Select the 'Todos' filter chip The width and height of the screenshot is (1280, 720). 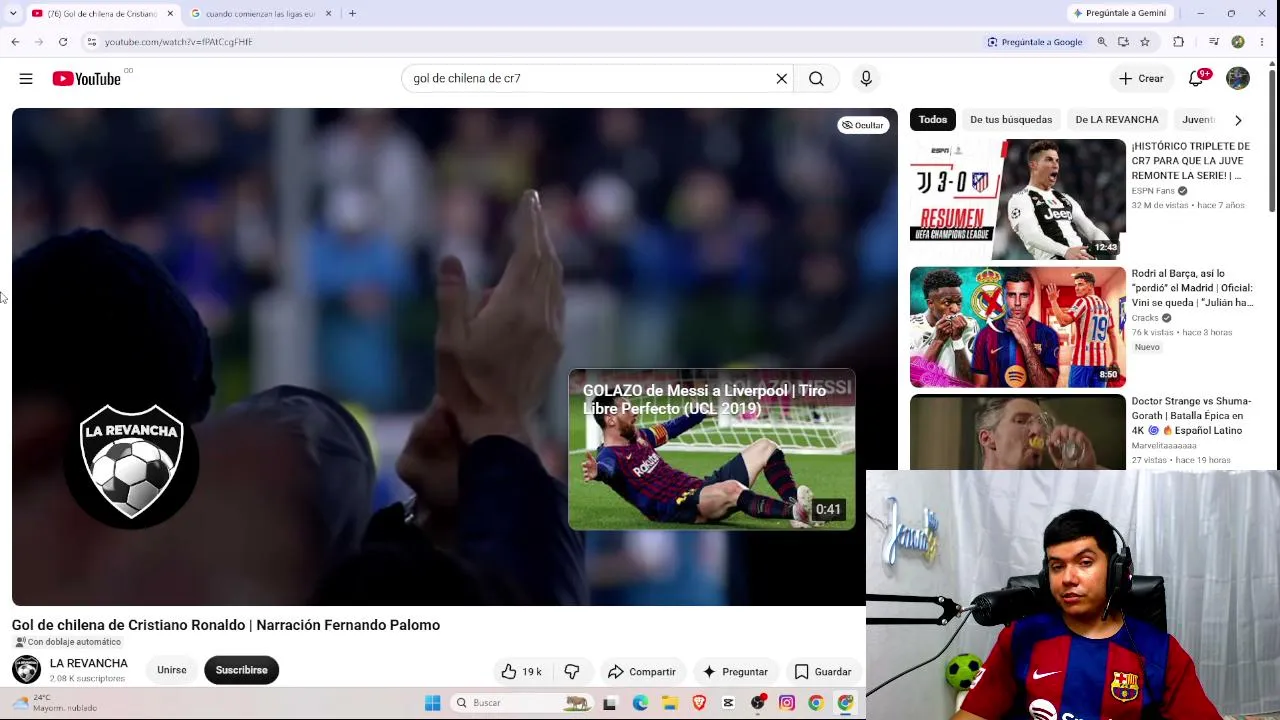[x=933, y=120]
